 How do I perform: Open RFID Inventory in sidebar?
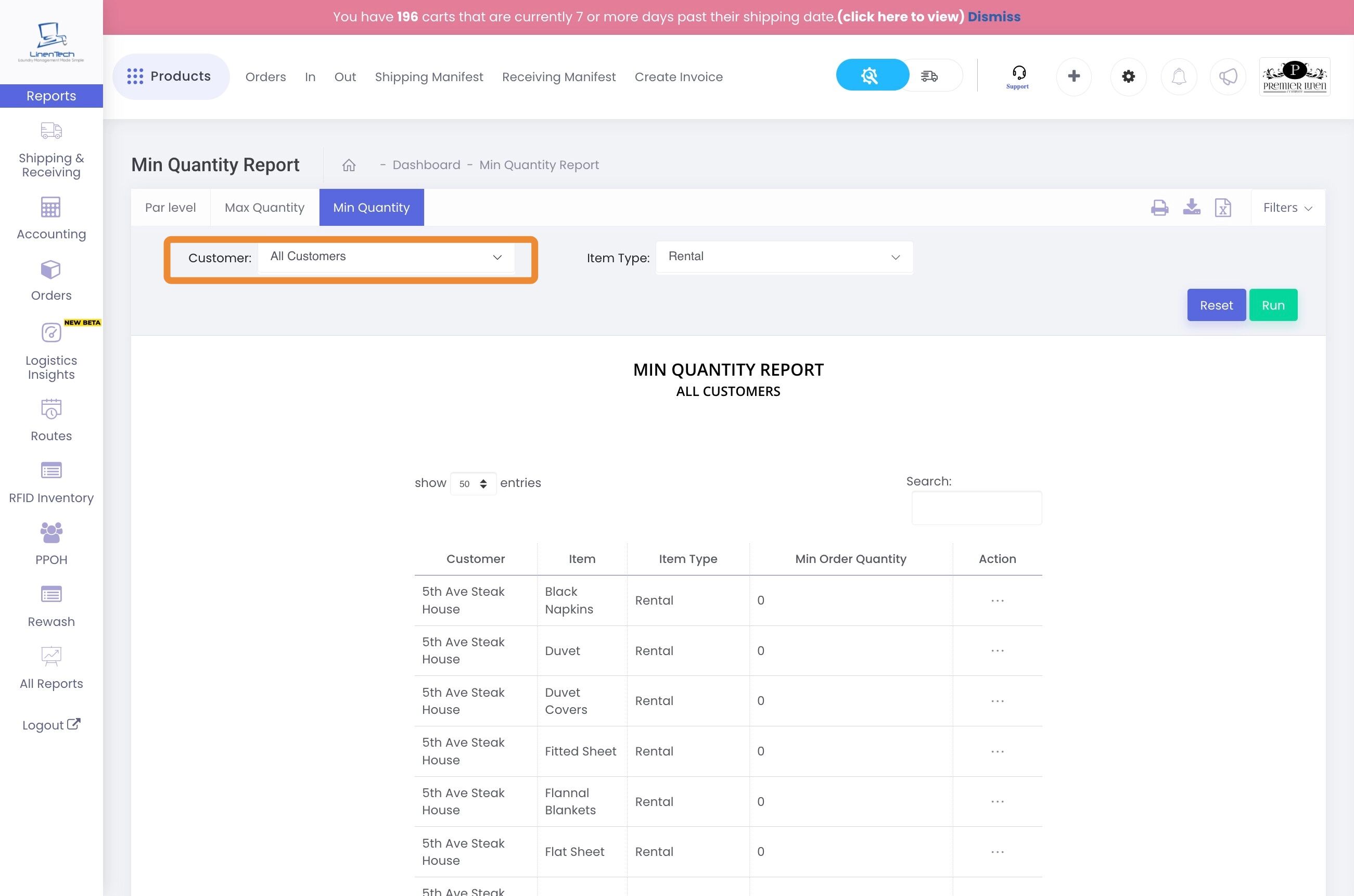point(51,483)
